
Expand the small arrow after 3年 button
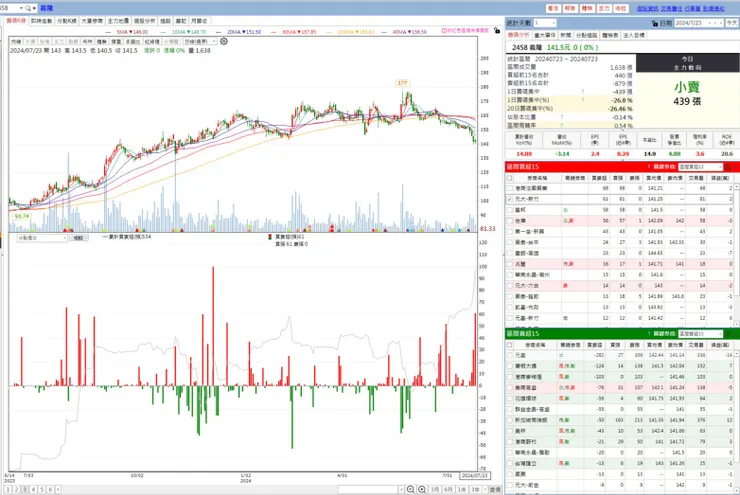[485, 489]
